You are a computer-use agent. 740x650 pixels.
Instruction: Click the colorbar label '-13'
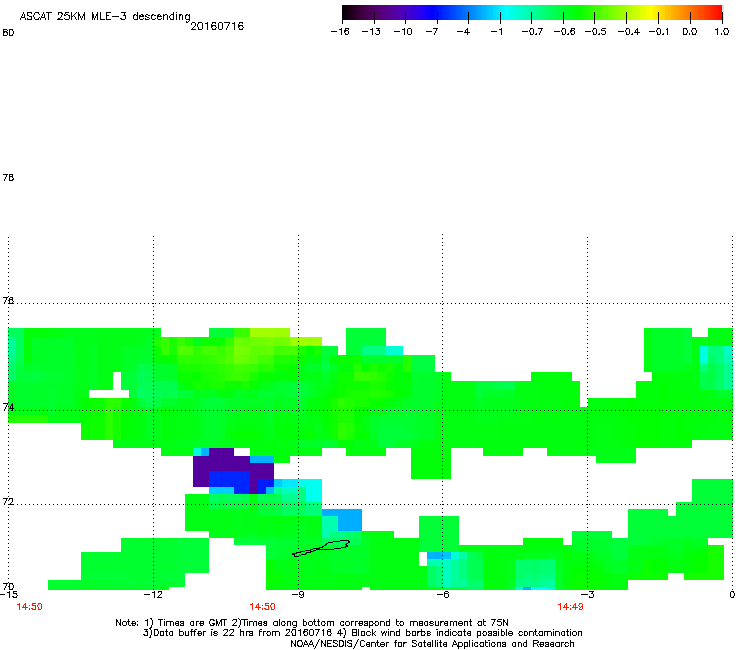371,32
